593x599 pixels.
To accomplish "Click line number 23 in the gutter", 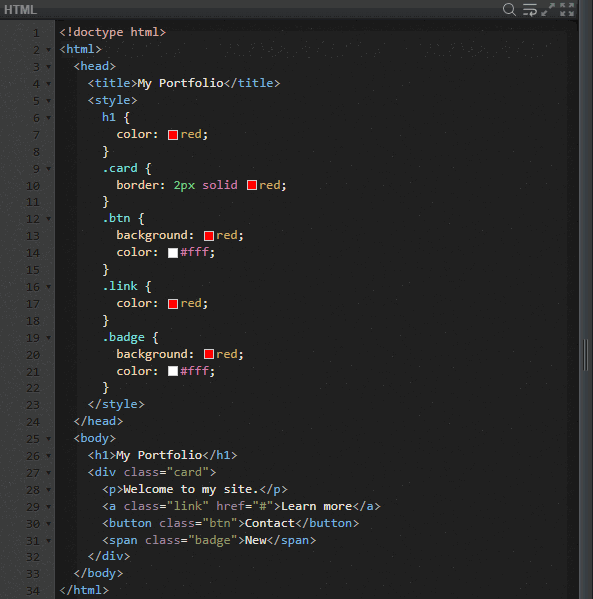I will 33,405.
